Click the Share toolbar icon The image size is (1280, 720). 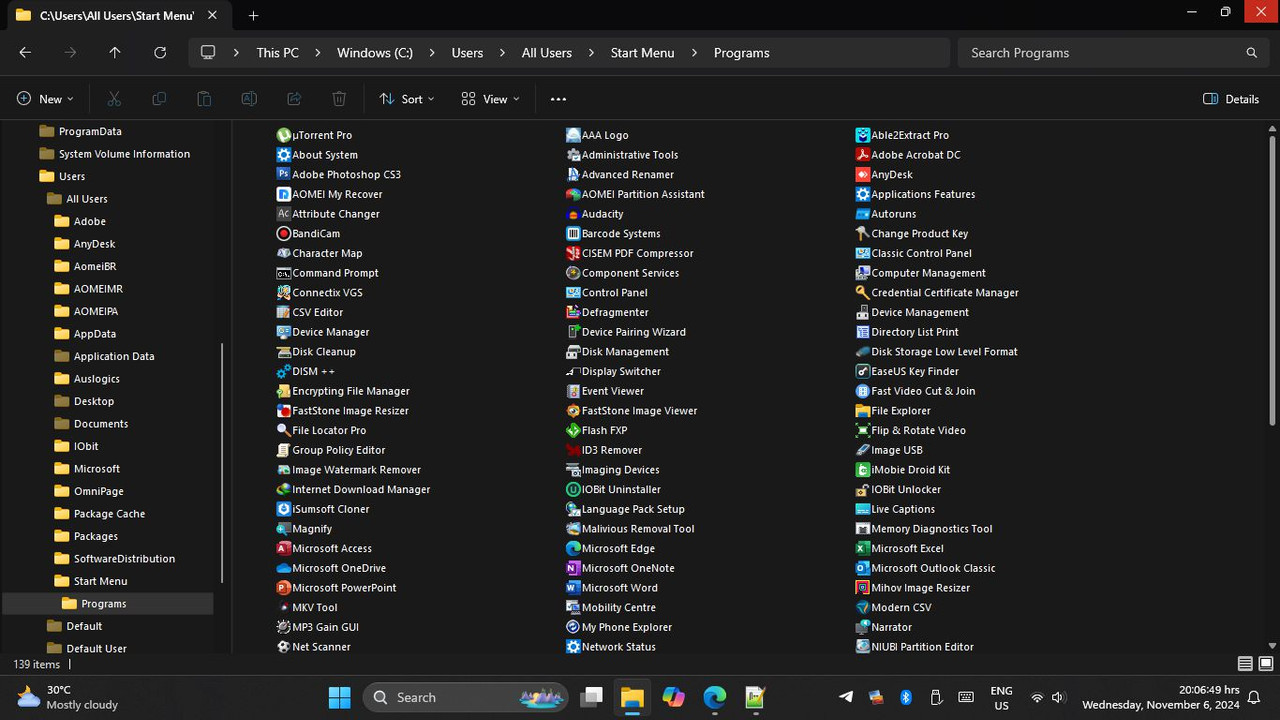294,99
